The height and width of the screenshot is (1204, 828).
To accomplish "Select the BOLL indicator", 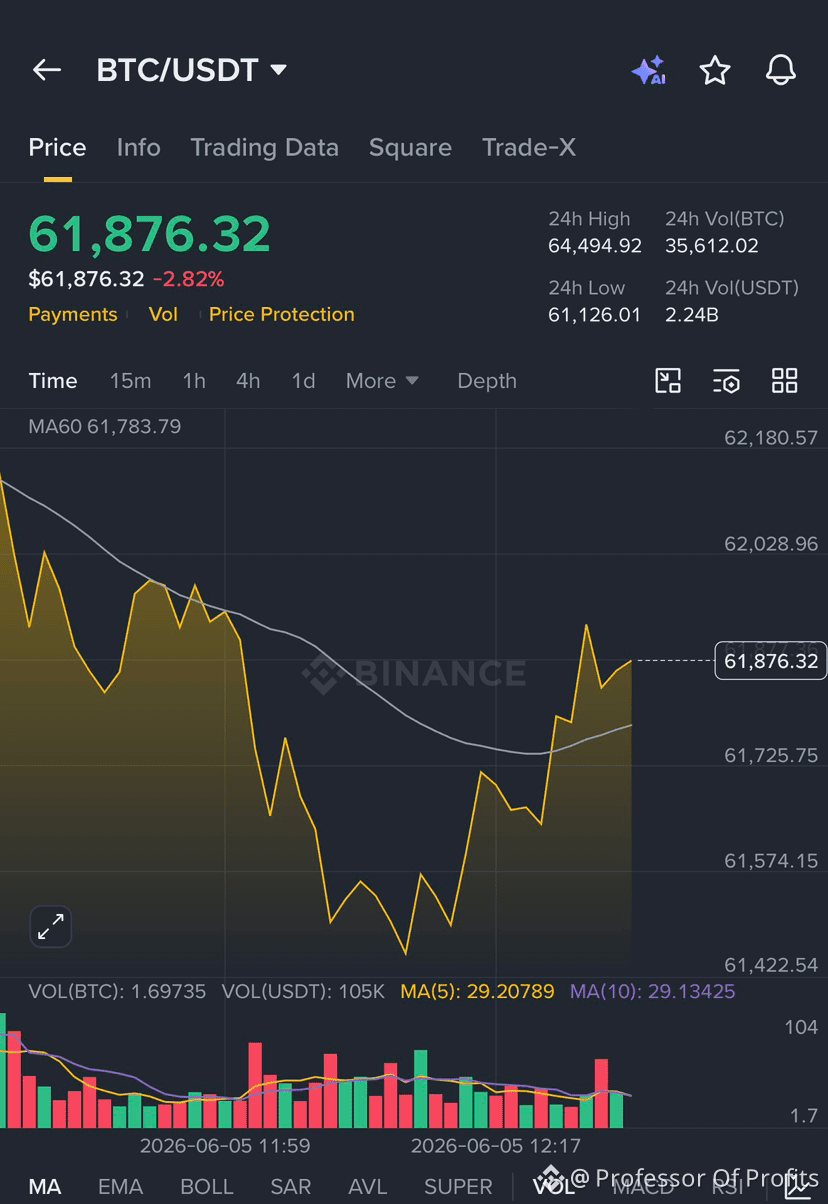I will point(206,1187).
